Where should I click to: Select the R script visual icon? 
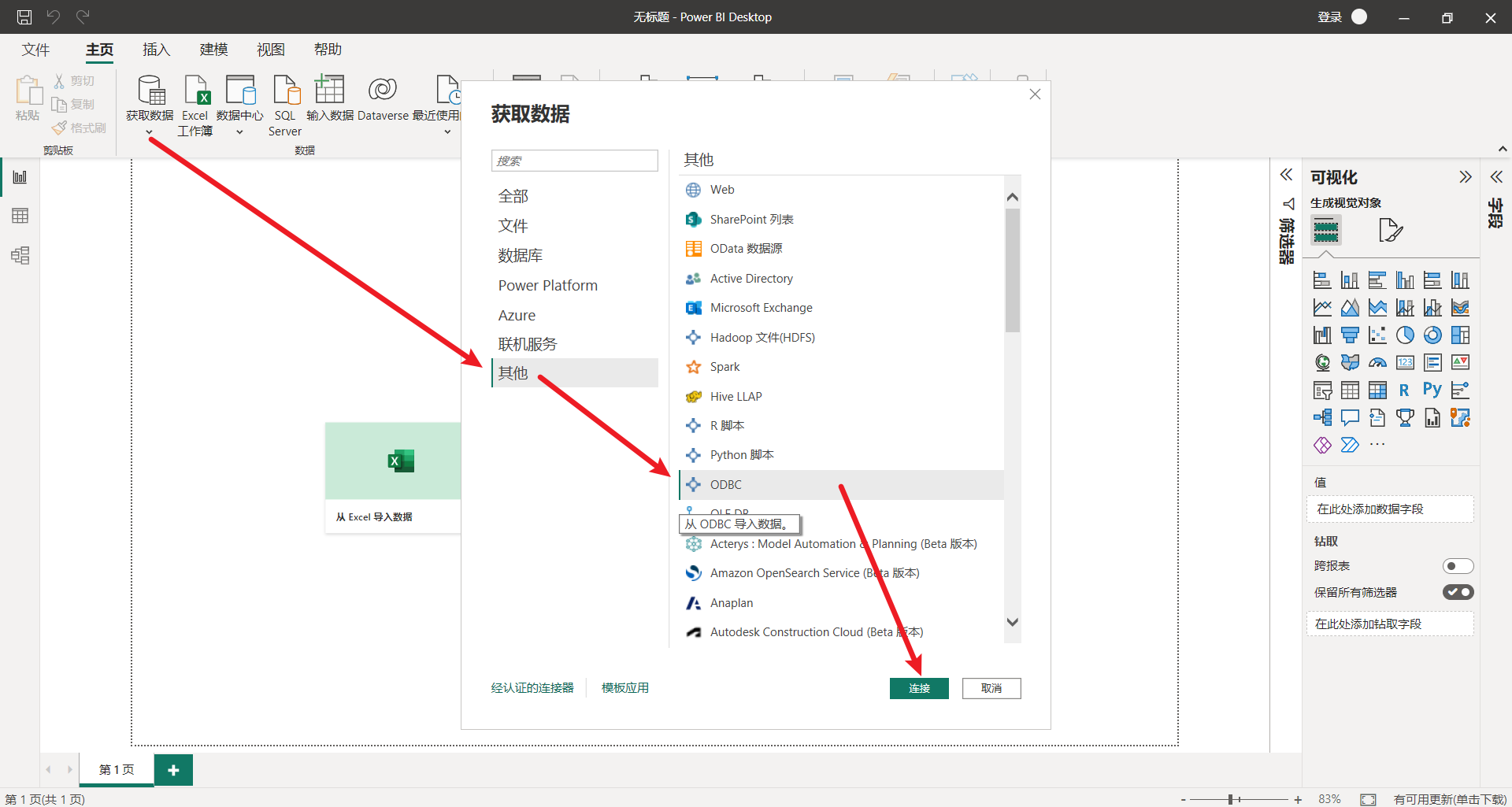point(1404,390)
